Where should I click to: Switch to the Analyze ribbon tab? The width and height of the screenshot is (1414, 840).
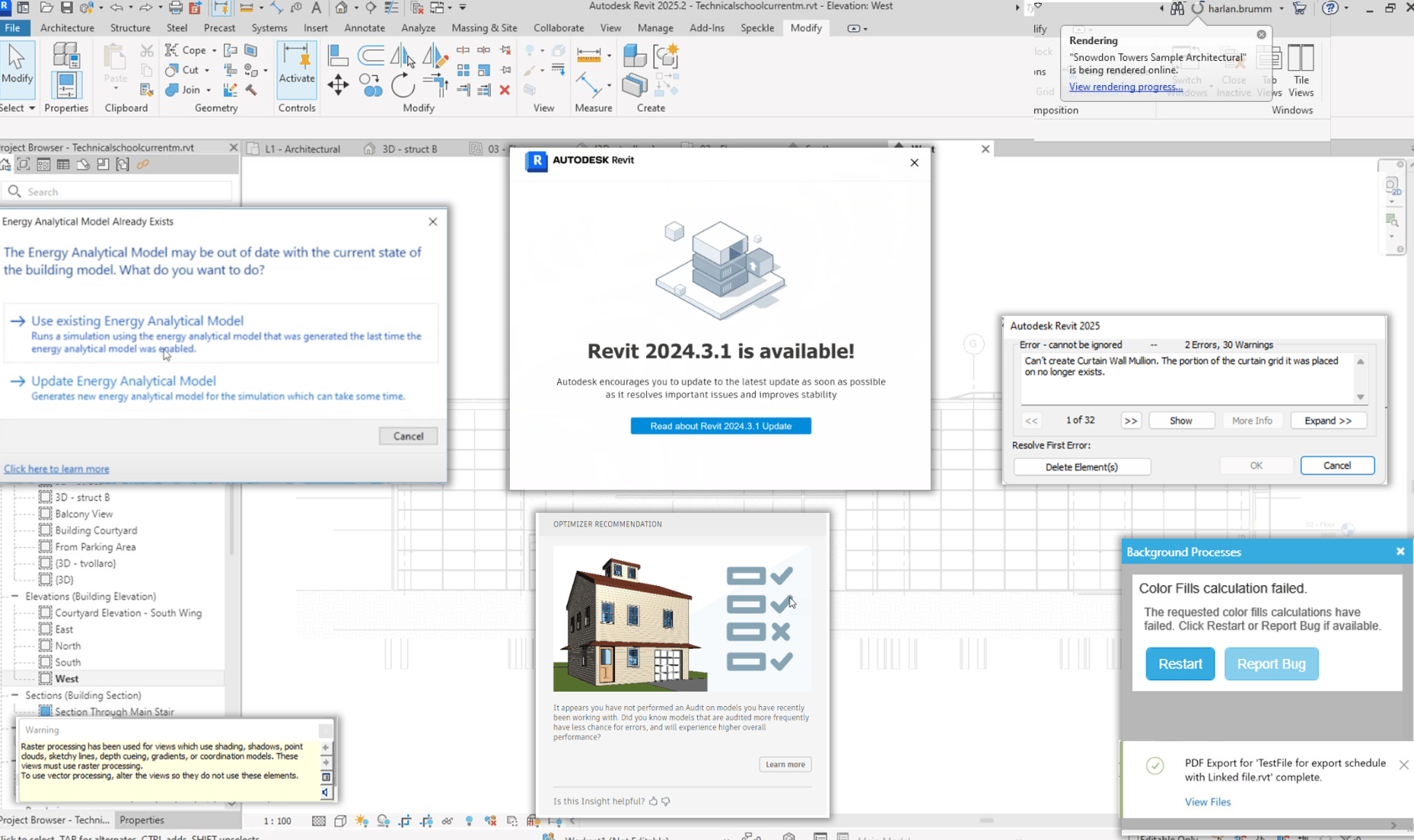pyautogui.click(x=419, y=28)
